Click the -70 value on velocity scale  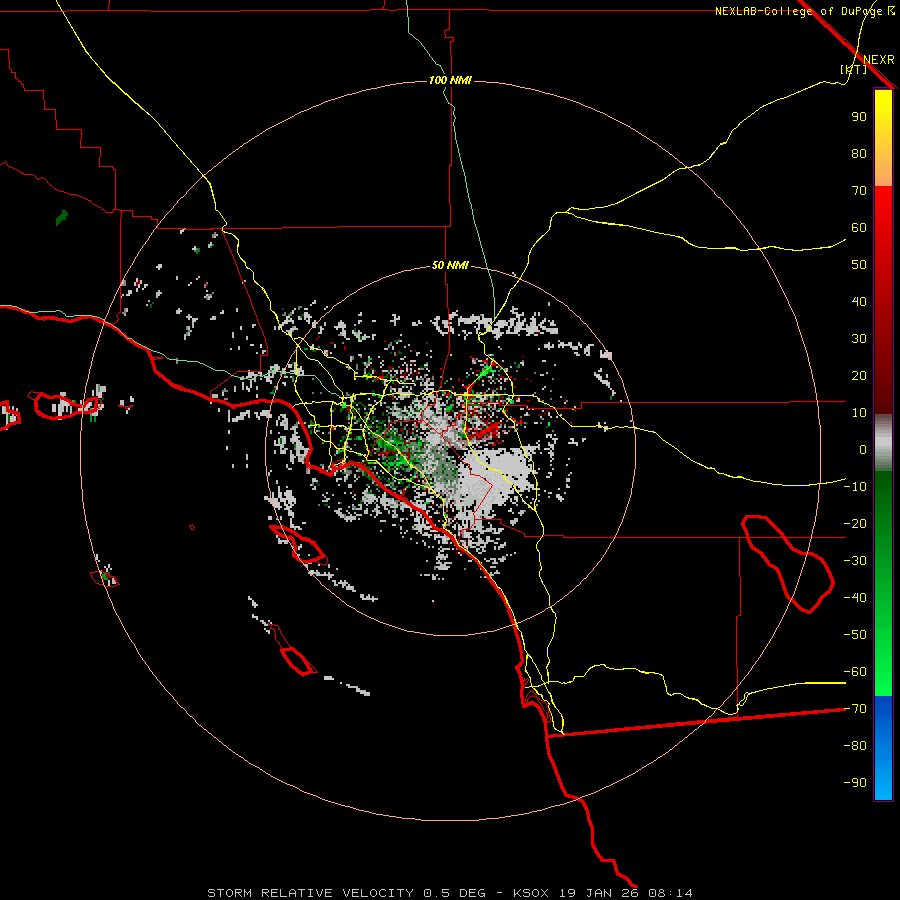(x=855, y=709)
